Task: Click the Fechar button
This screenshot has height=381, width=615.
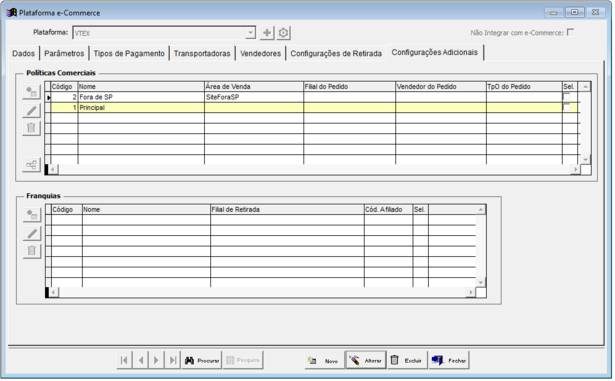Action: pyautogui.click(x=449, y=360)
